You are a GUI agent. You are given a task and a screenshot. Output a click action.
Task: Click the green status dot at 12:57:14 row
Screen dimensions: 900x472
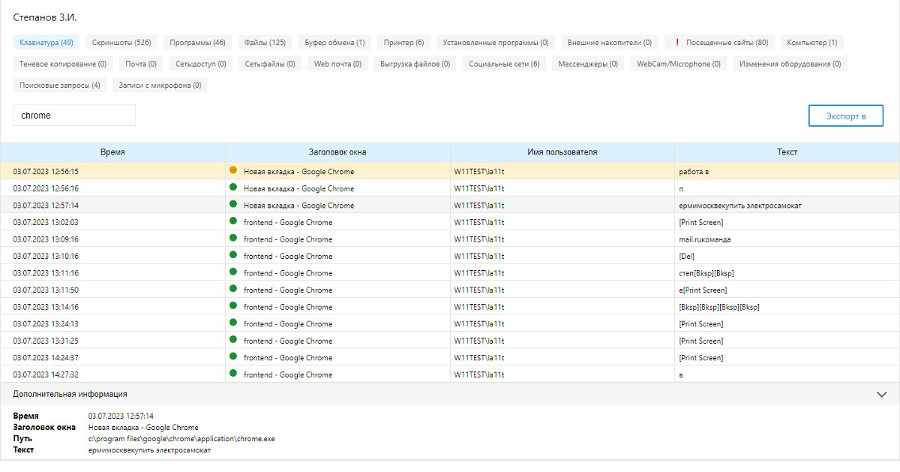[233, 204]
